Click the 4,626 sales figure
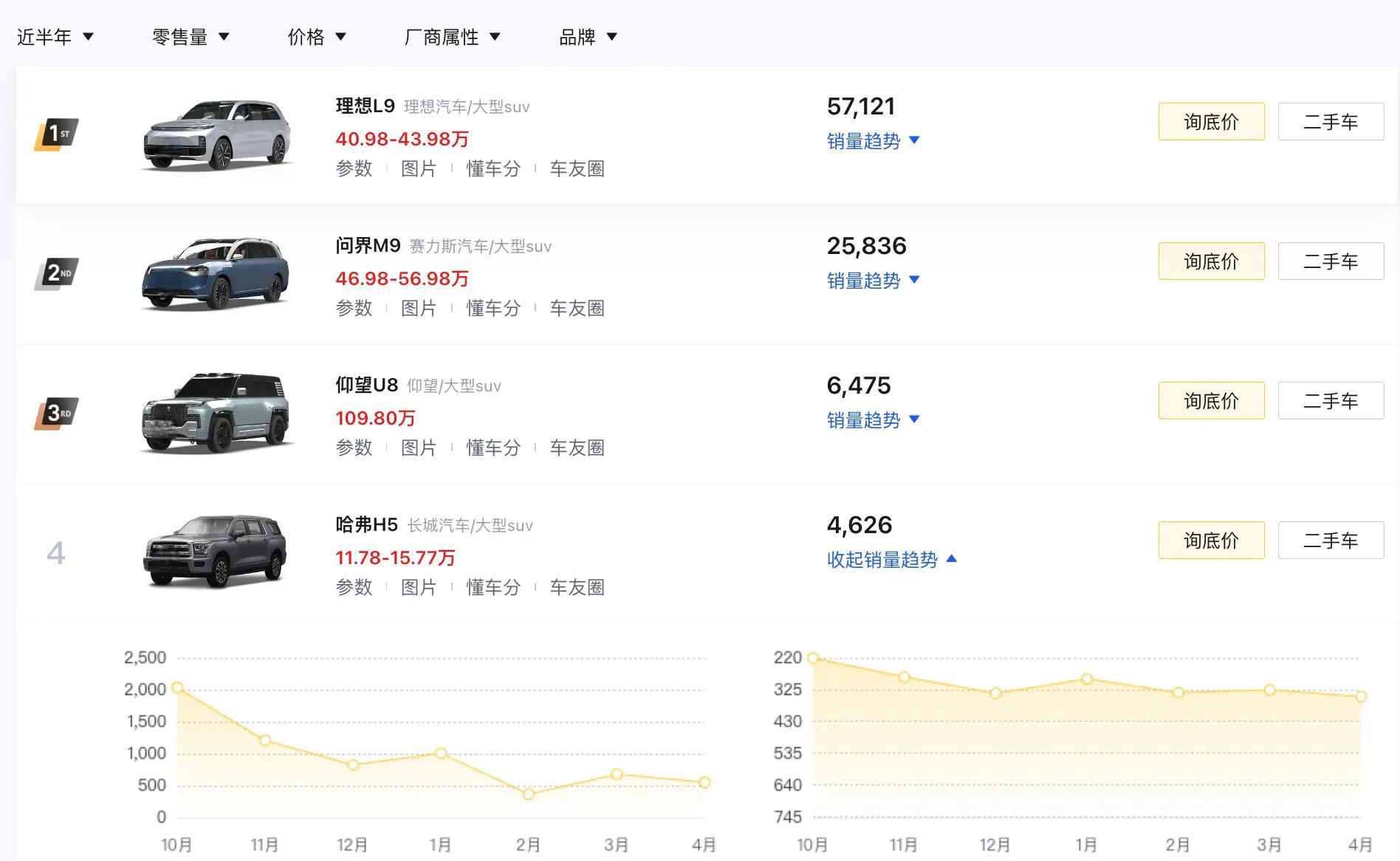Viewport: 1400px width, 861px height. click(859, 526)
